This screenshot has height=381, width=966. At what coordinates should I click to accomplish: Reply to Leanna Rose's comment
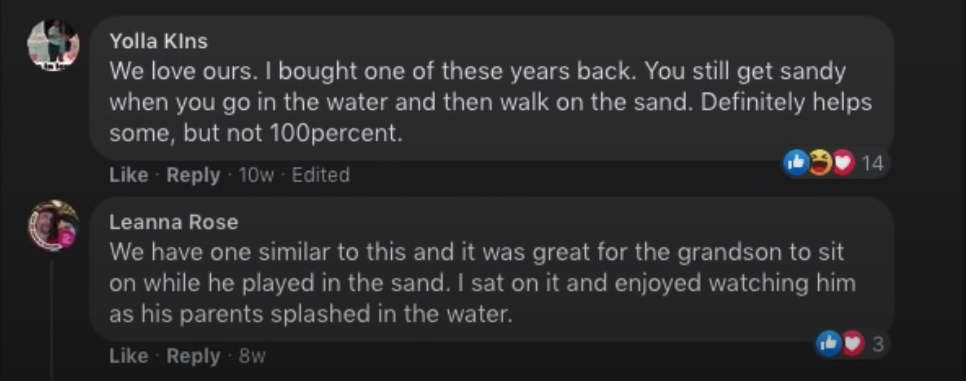(193, 356)
